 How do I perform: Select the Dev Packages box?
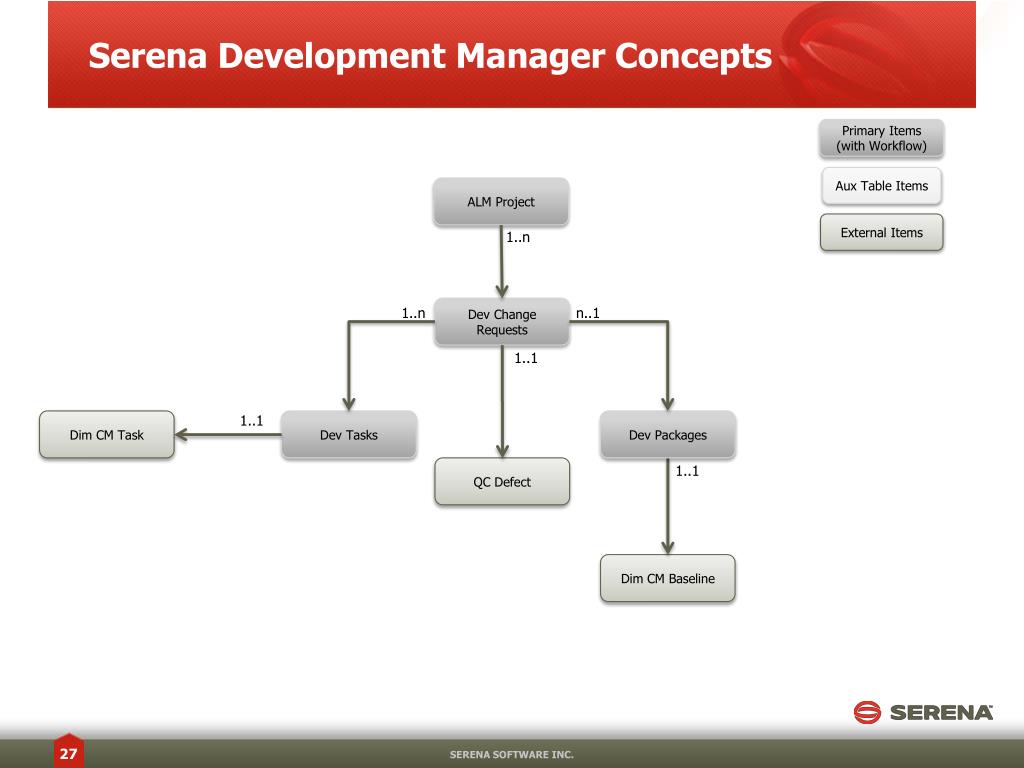pyautogui.click(x=667, y=435)
